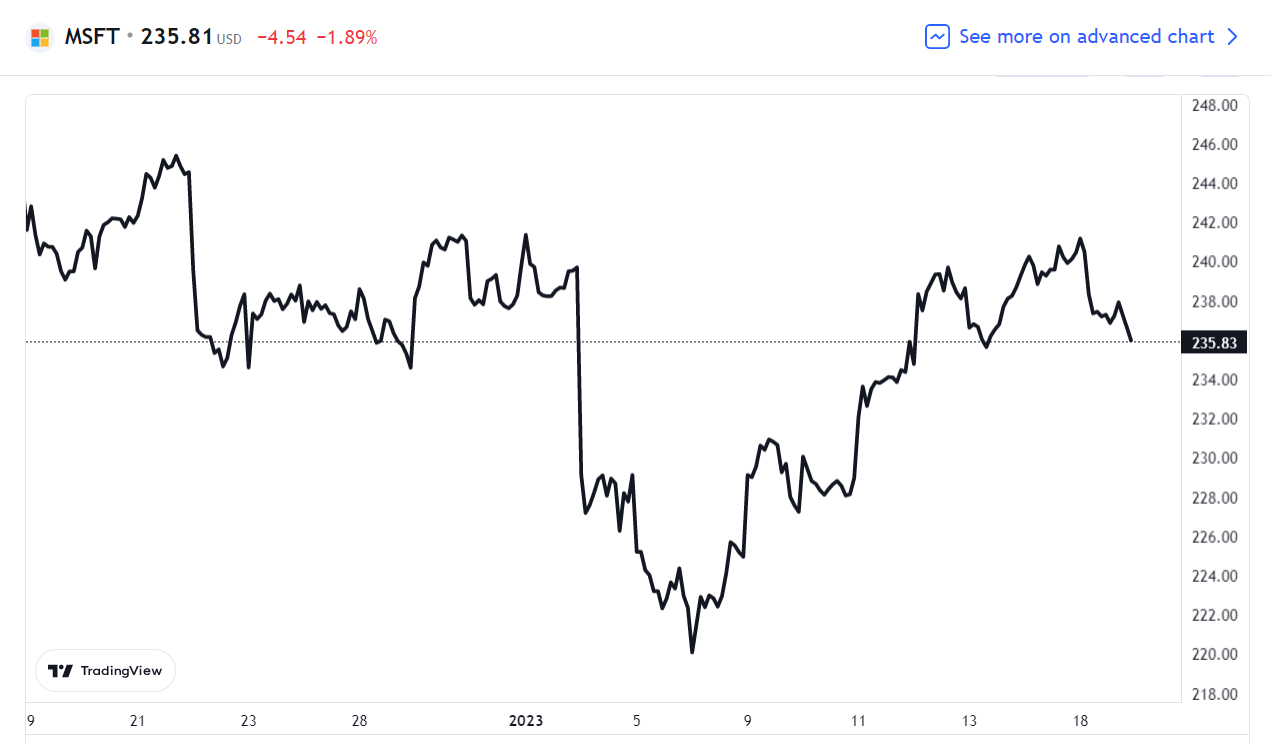Image resolution: width=1271 pixels, height=743 pixels.
Task: Click the −1.89% percentage change
Action: [x=347, y=38]
